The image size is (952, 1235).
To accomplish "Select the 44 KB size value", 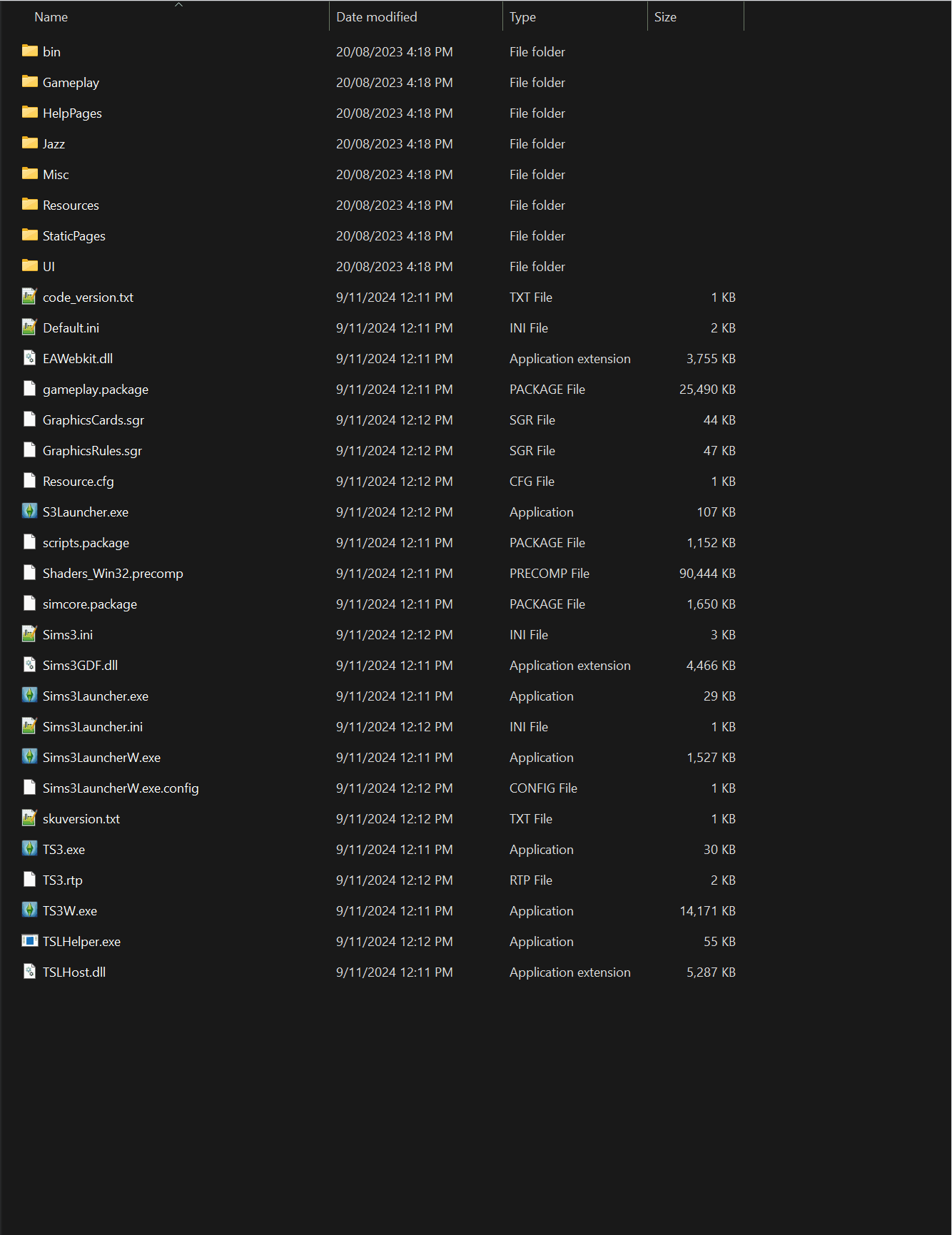I will [x=719, y=420].
